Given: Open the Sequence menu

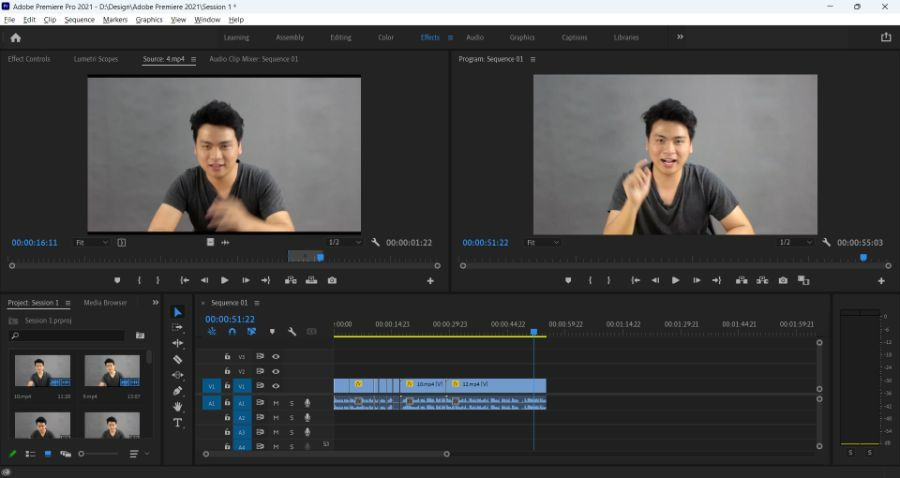Looking at the screenshot, I should (x=79, y=20).
